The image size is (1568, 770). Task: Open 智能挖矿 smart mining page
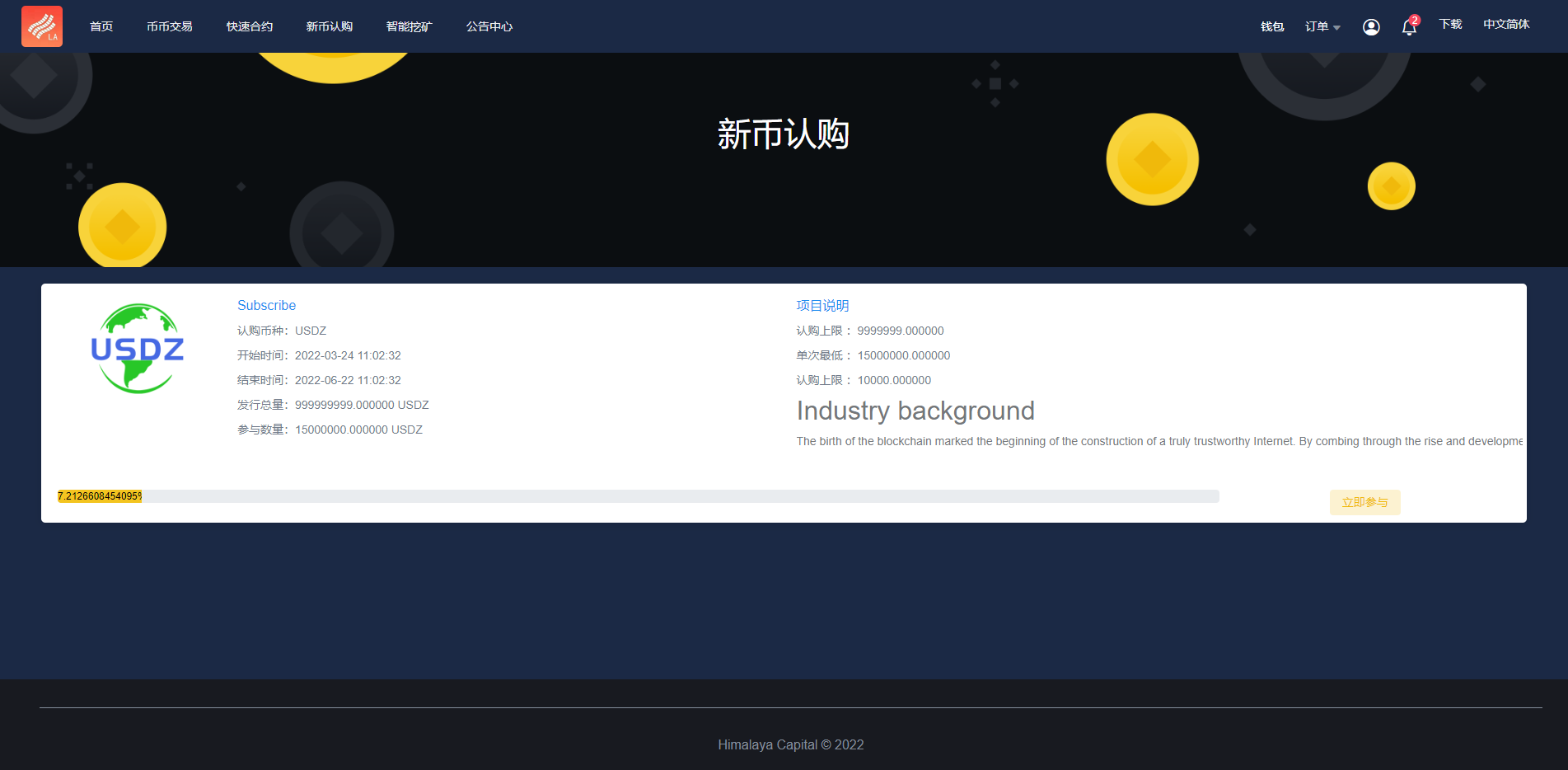pos(408,26)
